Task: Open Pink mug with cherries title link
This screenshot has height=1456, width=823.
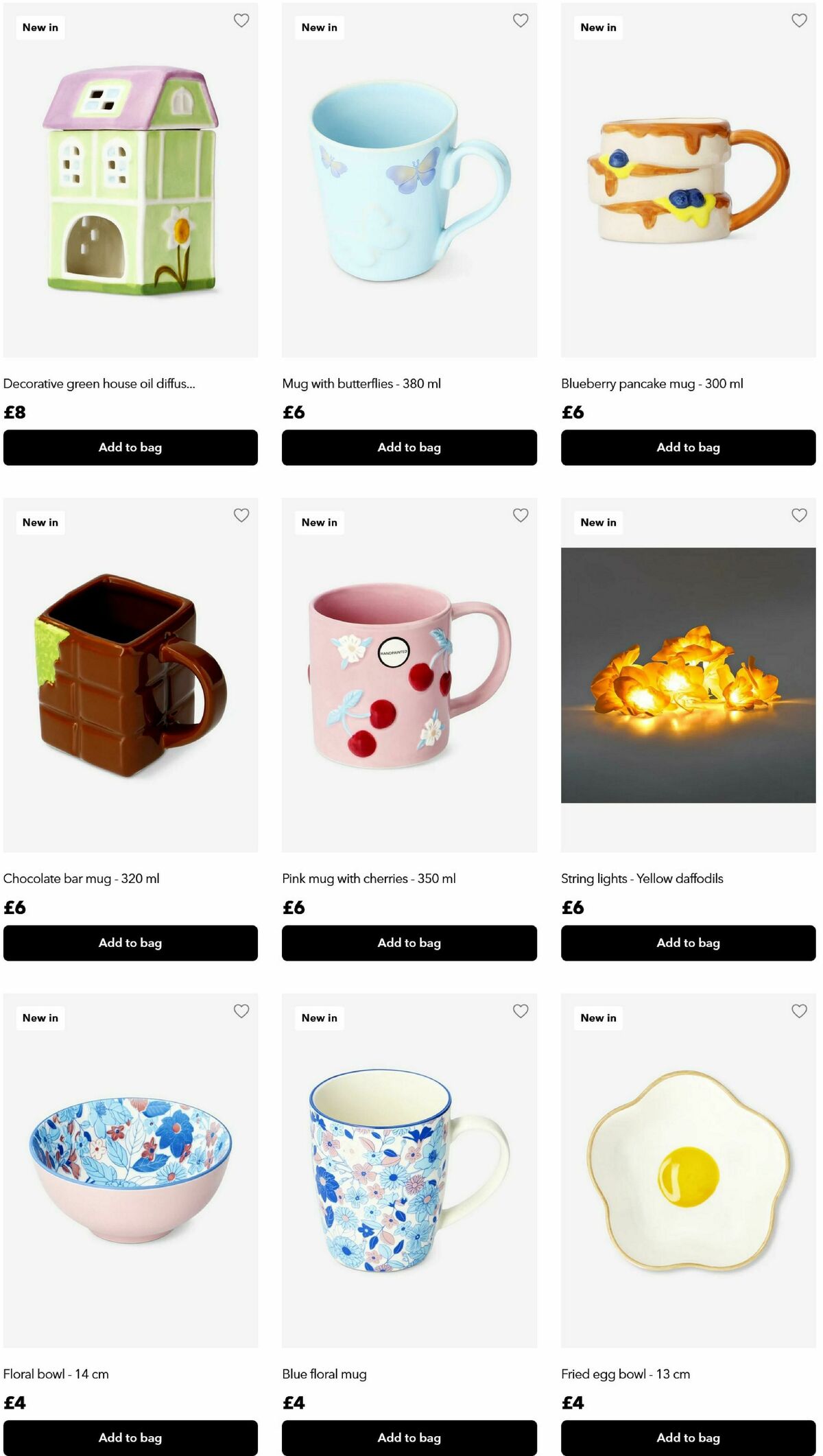Action: click(369, 878)
